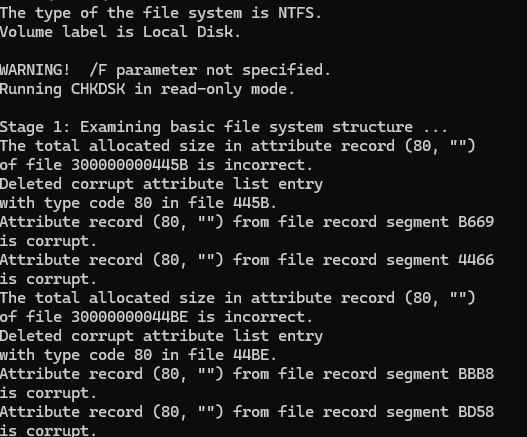Viewport: 527px width, 437px height.
Task: Click 'is corrupt.' below the B669 line
Action: click(x=48, y=241)
